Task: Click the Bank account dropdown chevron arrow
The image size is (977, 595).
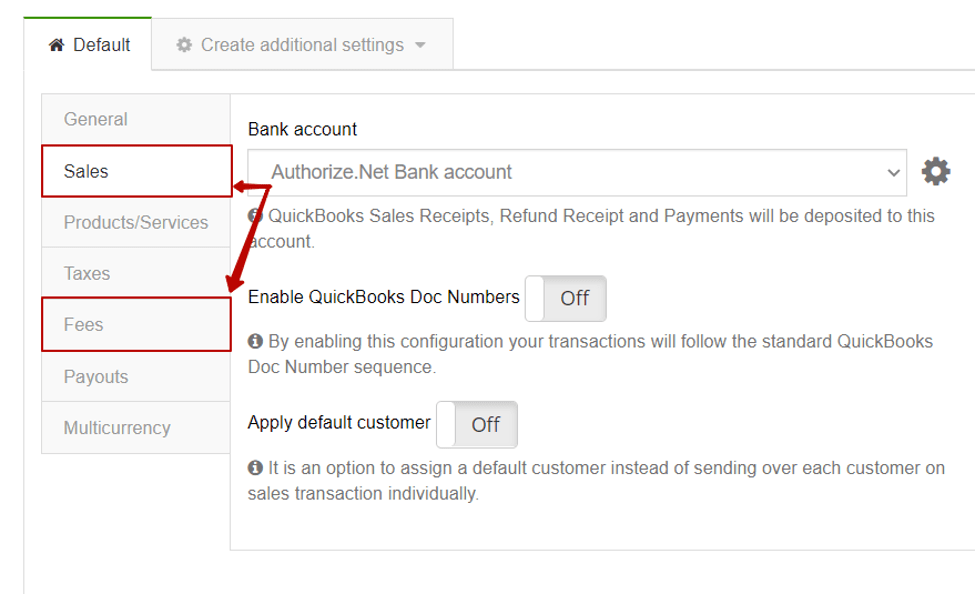Action: pyautogui.click(x=894, y=173)
